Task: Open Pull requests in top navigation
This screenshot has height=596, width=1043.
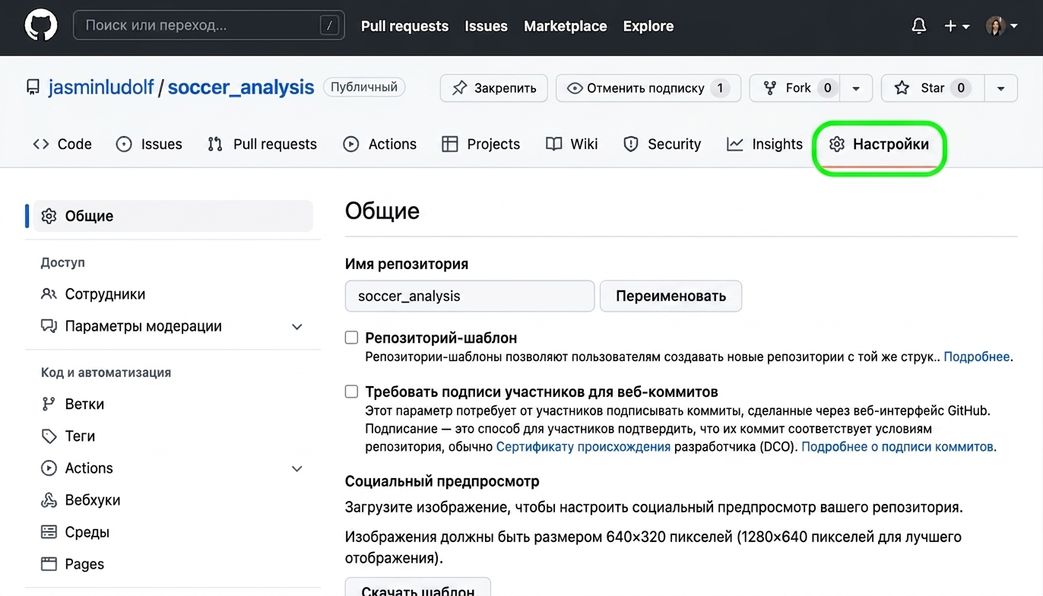Action: pos(404,26)
